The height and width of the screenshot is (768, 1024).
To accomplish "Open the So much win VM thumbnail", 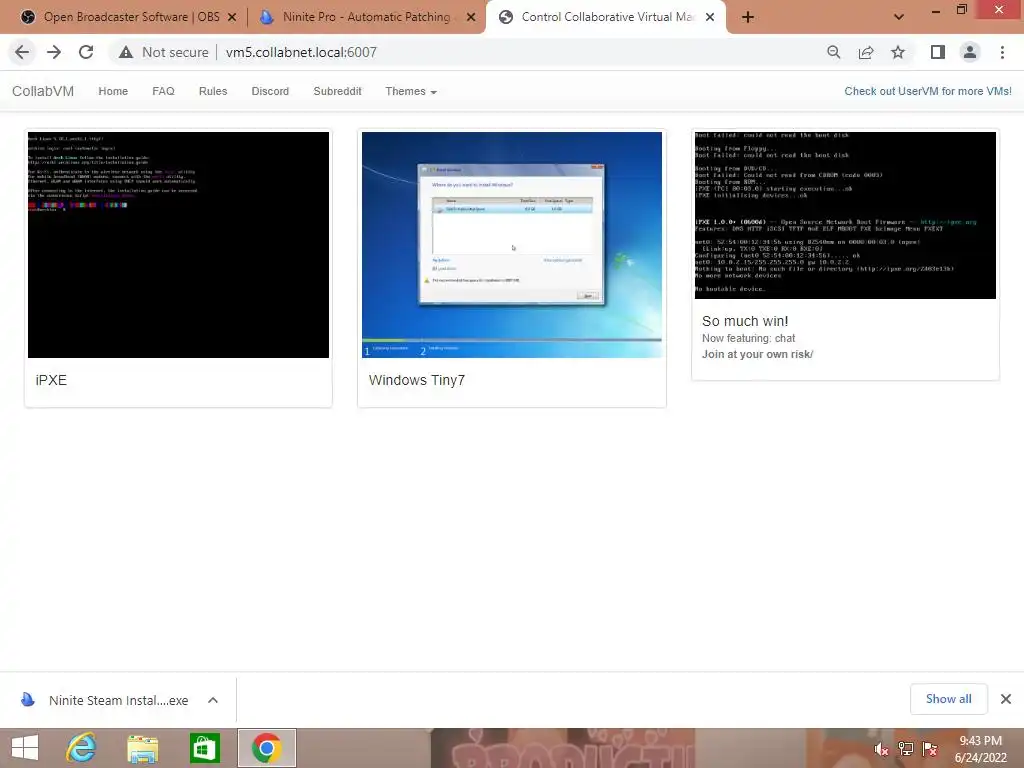I will point(845,216).
